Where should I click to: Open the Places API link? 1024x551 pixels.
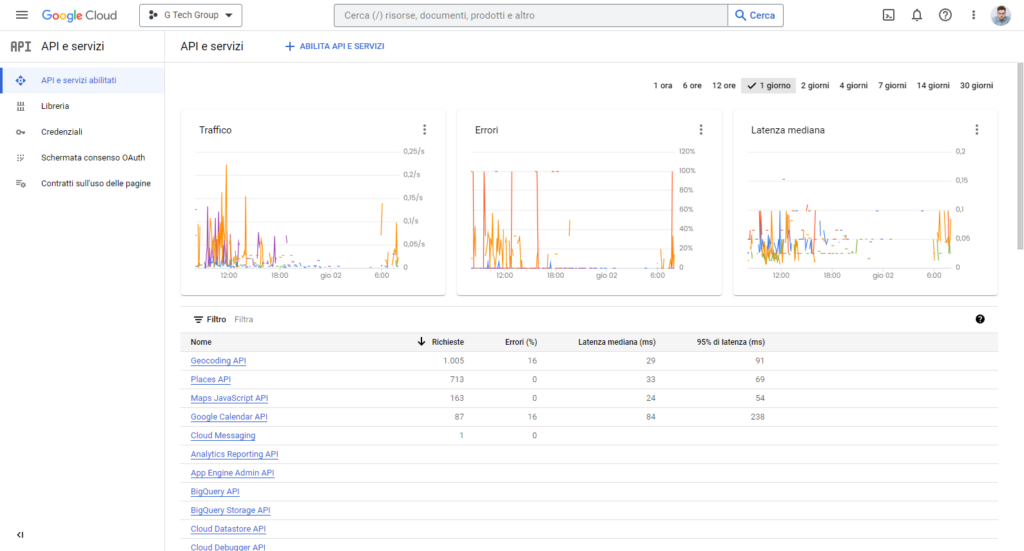tap(210, 379)
